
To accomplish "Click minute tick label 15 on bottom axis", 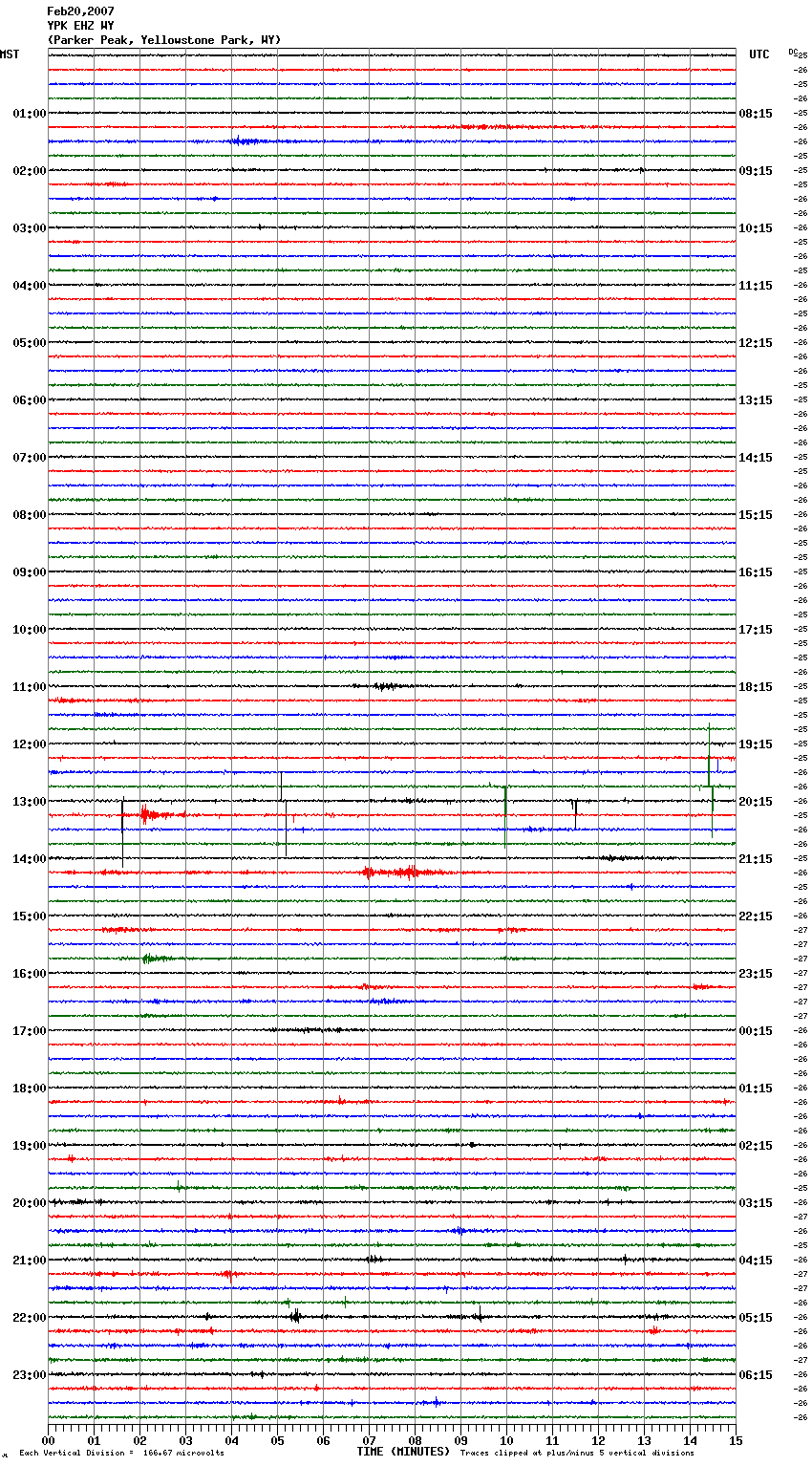I will click(736, 1440).
